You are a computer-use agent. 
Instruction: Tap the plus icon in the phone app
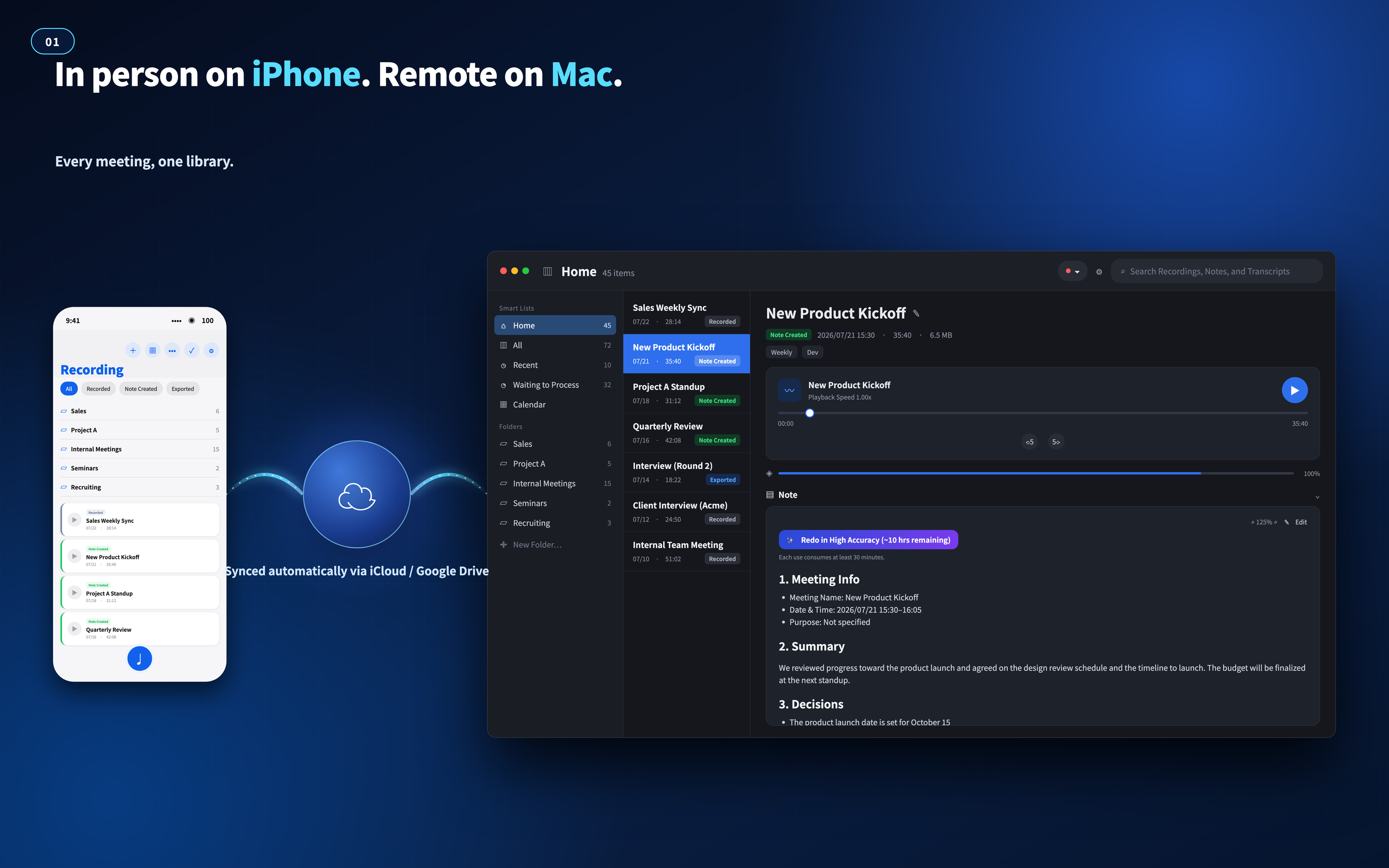pos(133,350)
